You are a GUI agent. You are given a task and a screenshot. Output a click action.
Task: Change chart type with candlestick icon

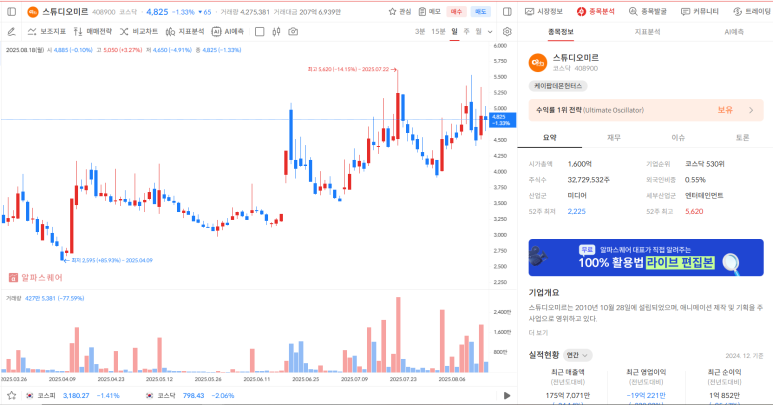(276, 32)
